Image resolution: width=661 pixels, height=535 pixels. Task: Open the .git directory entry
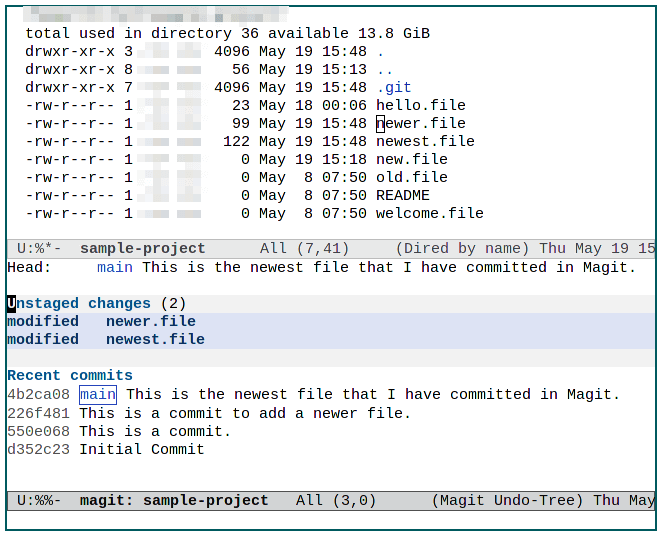click(x=393, y=87)
